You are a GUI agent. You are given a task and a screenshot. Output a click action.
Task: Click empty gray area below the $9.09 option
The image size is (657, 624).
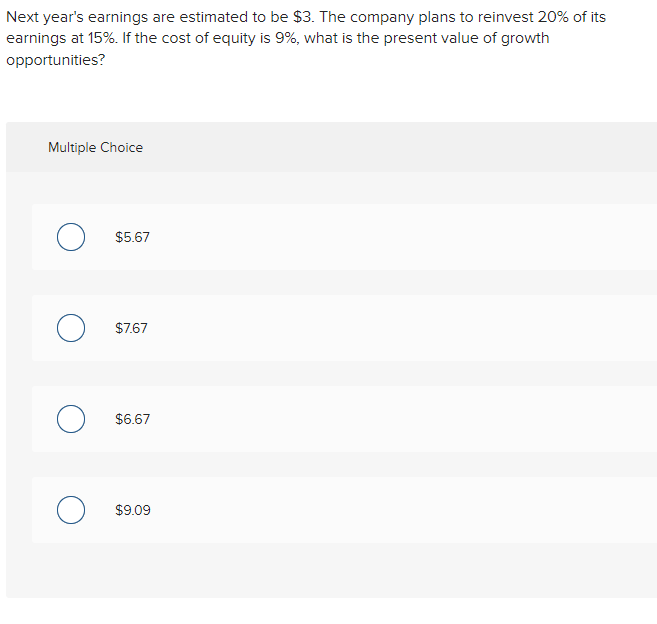pos(330,570)
